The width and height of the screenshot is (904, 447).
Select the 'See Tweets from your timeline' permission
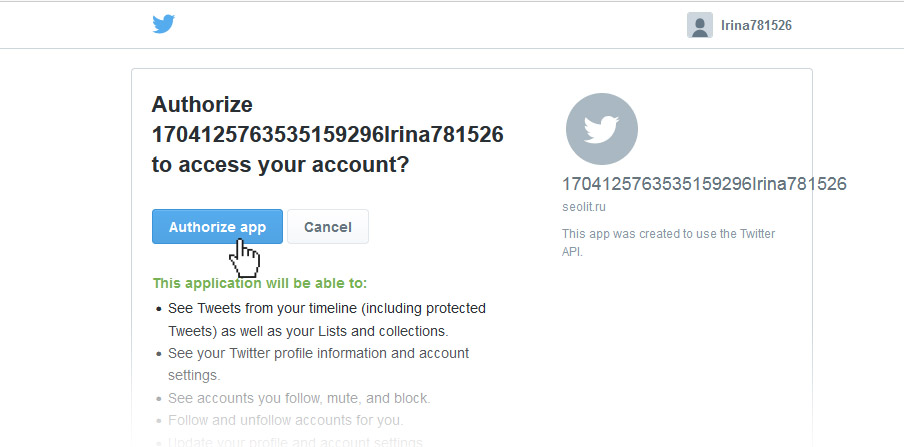point(327,308)
